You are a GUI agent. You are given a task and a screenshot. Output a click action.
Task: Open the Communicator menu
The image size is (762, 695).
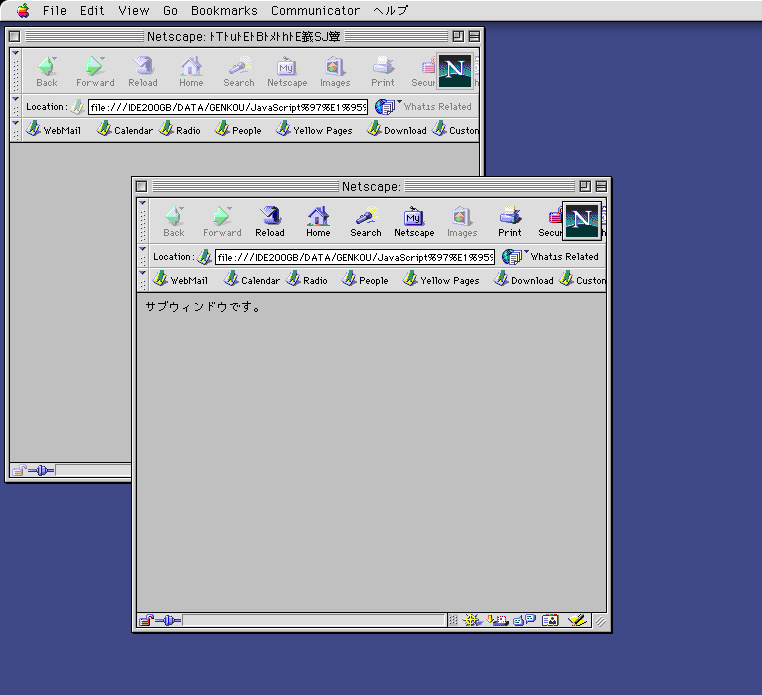pyautogui.click(x=315, y=11)
